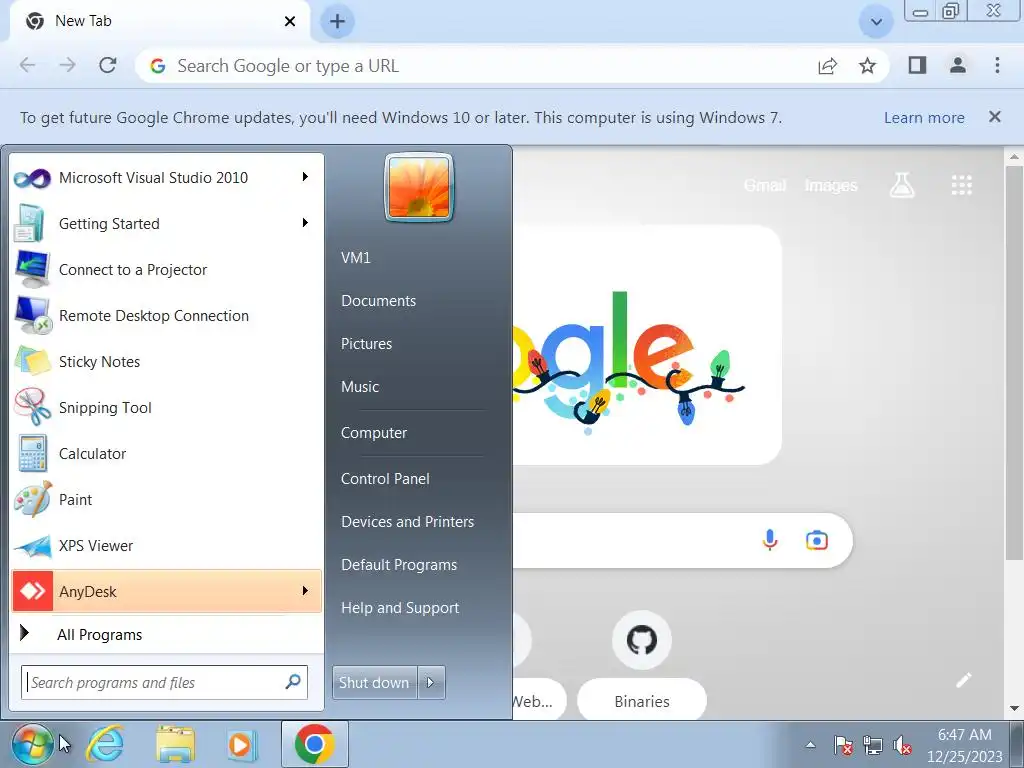Open shut down options arrow
Image resolution: width=1024 pixels, height=768 pixels.
point(432,682)
